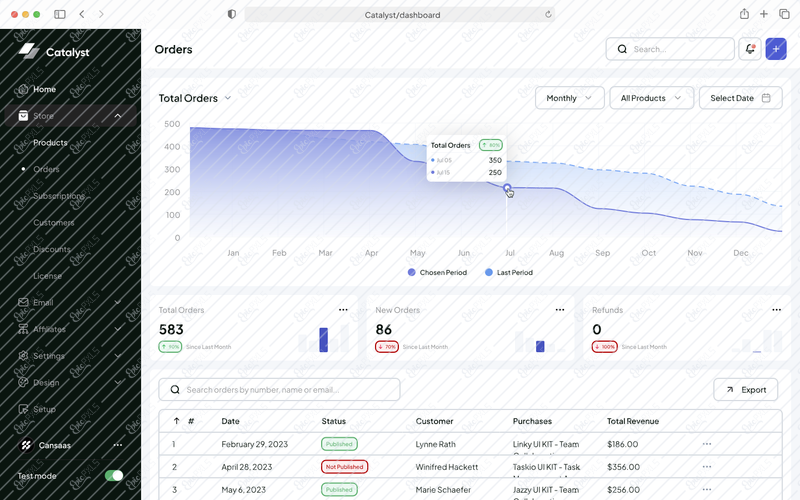Screen dimensions: 800x500
Task: Open Discounts in sidebar
Action: [52, 249]
